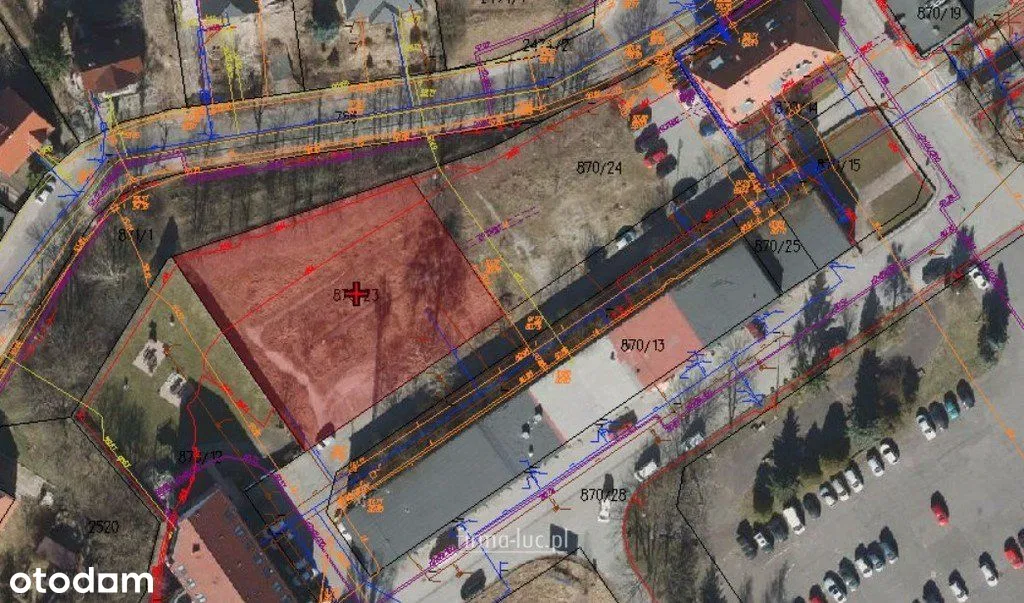Click the red cross marker on the highlighted plot
The width and height of the screenshot is (1024, 603).
tap(357, 293)
